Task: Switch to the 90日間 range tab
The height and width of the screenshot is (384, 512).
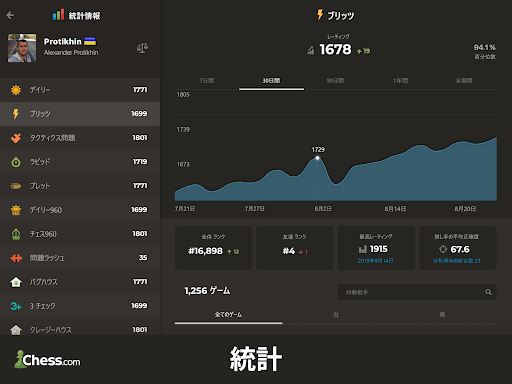Action: 335,81
